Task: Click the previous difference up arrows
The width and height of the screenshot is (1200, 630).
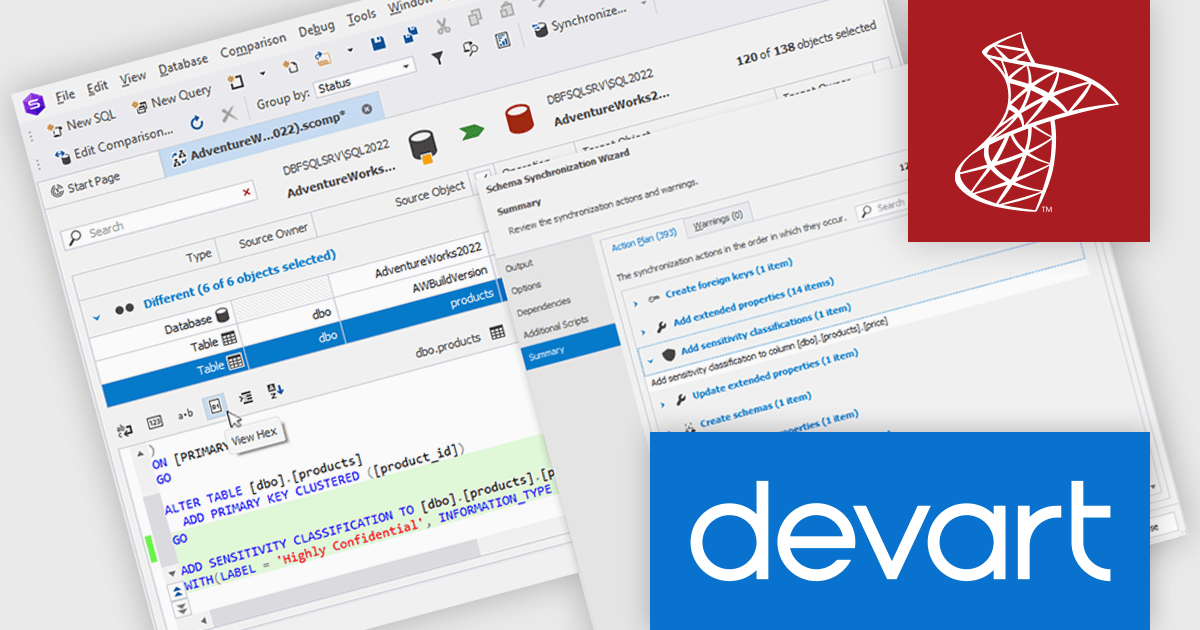Action: click(176, 592)
